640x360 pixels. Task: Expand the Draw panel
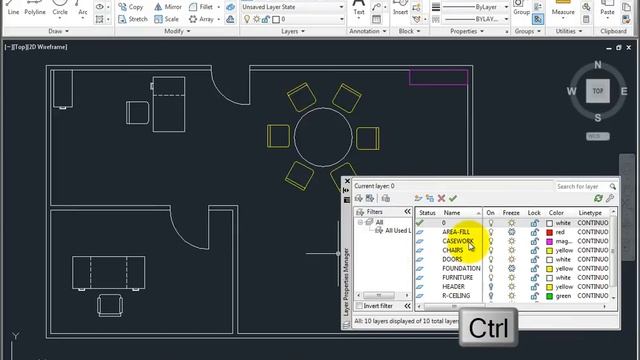coord(59,31)
